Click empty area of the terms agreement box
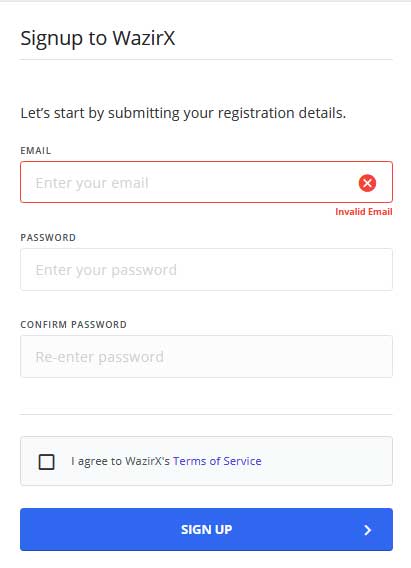The image size is (411, 568). pyautogui.click(x=326, y=461)
